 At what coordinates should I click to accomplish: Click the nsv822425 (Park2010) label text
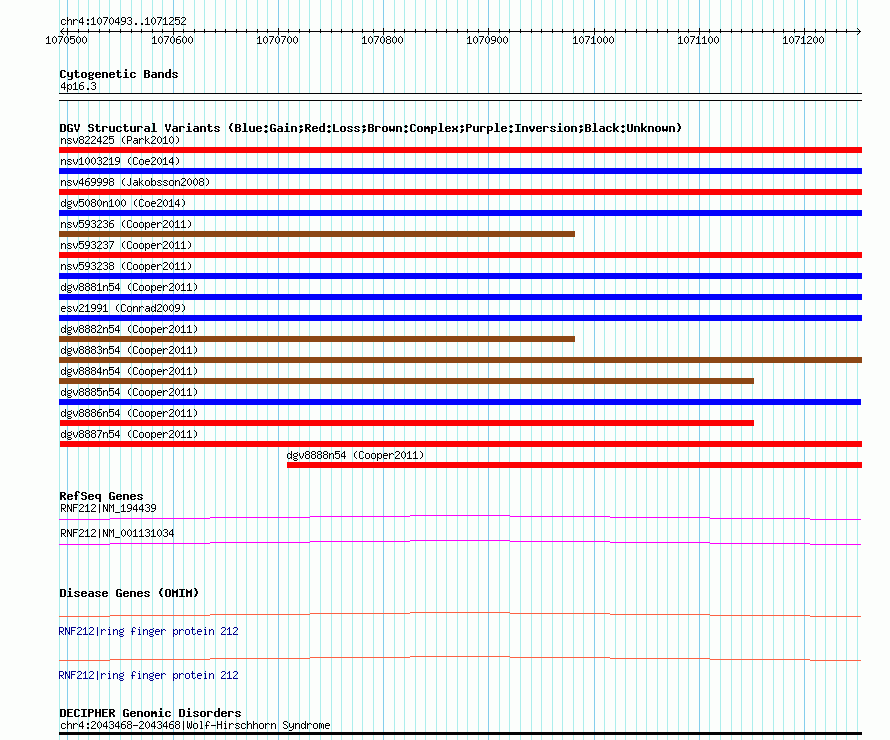point(120,140)
